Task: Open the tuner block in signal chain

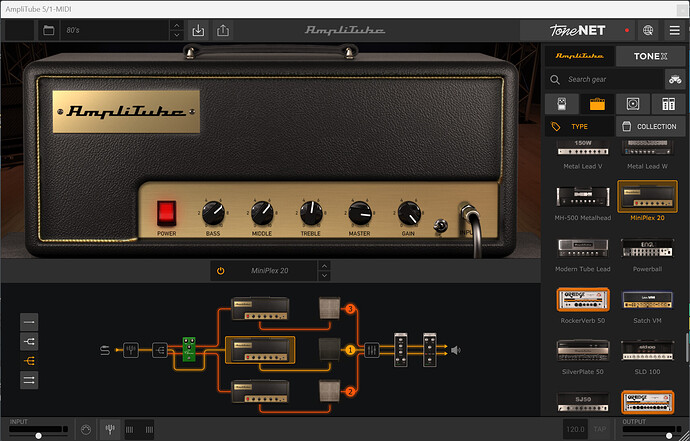Action: coord(131,350)
